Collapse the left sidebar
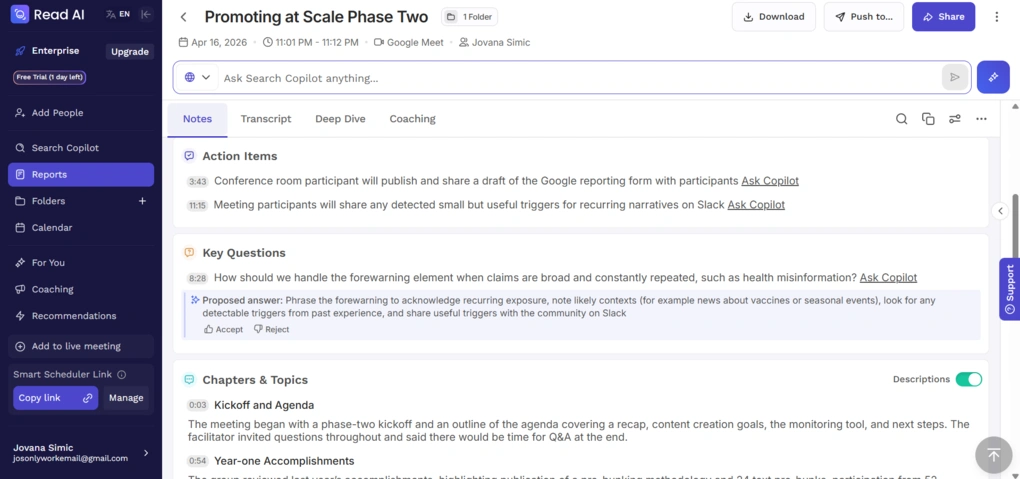The image size is (1020, 479). coord(146,14)
